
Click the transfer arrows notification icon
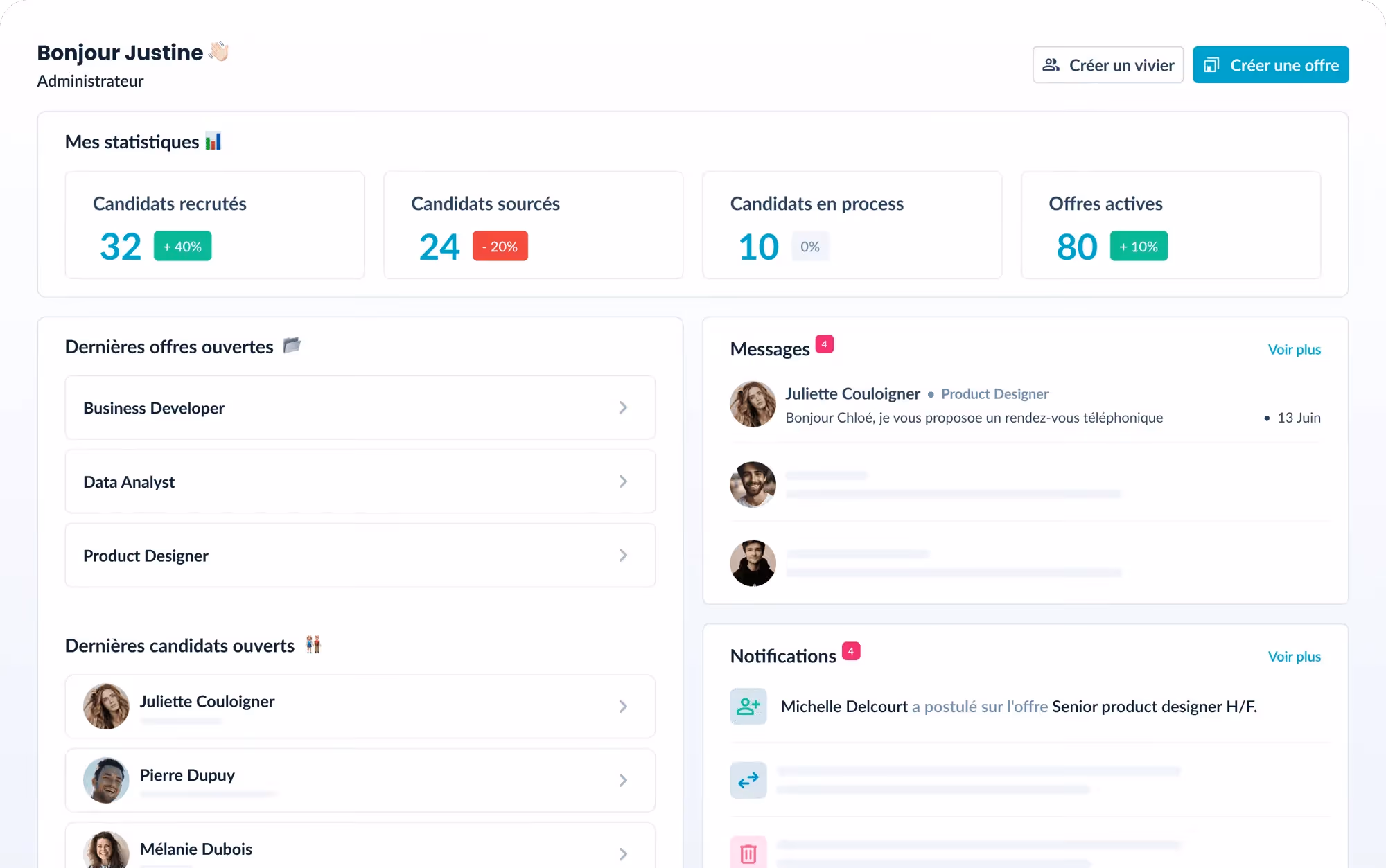(748, 781)
